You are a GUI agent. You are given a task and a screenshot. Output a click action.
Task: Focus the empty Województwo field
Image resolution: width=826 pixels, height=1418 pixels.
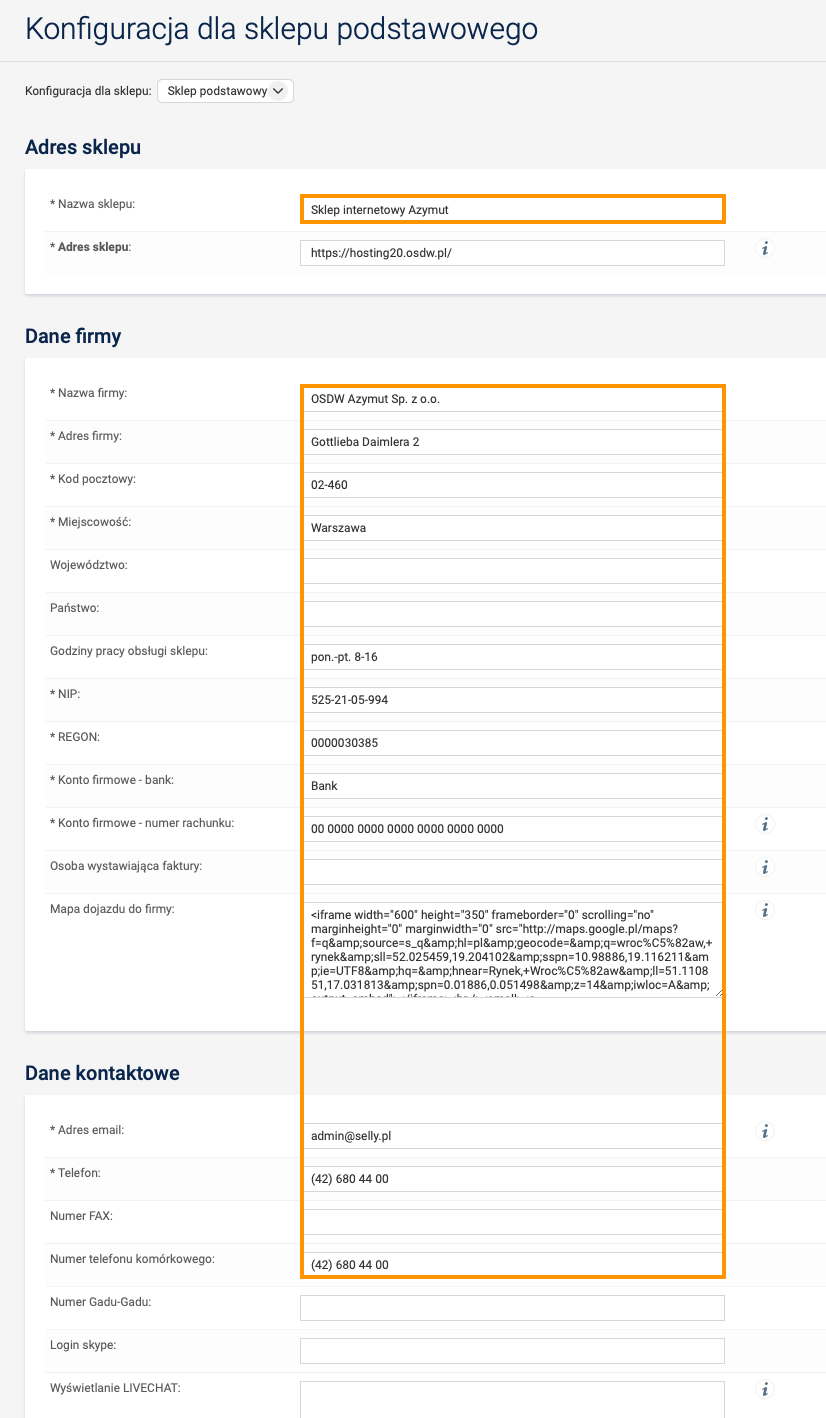tap(512, 571)
